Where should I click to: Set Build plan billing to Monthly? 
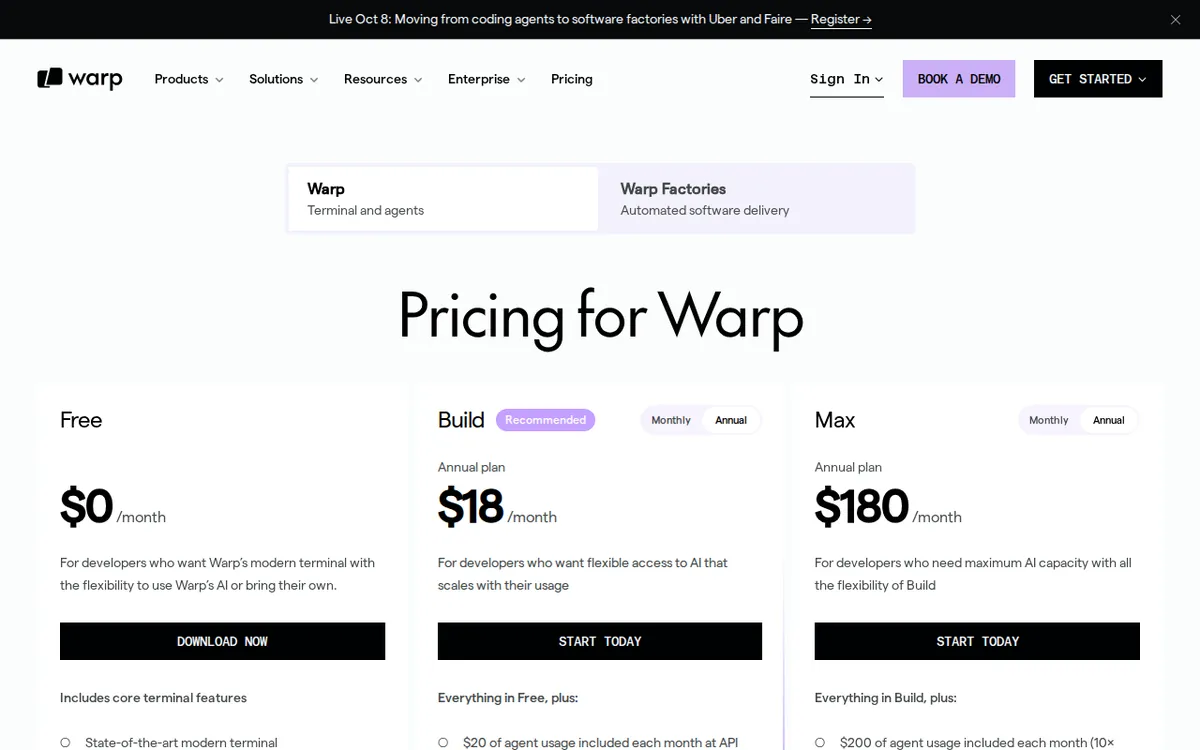(671, 420)
